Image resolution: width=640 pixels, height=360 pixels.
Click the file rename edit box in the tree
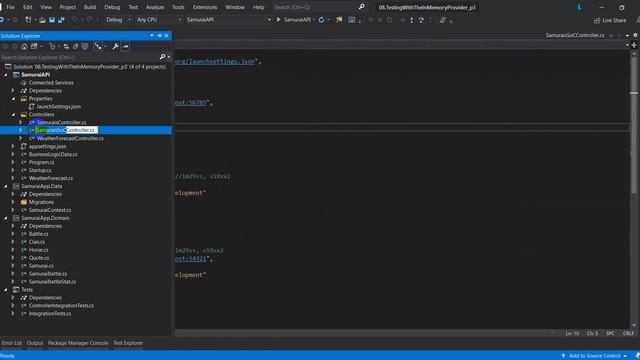pyautogui.click(x=66, y=130)
